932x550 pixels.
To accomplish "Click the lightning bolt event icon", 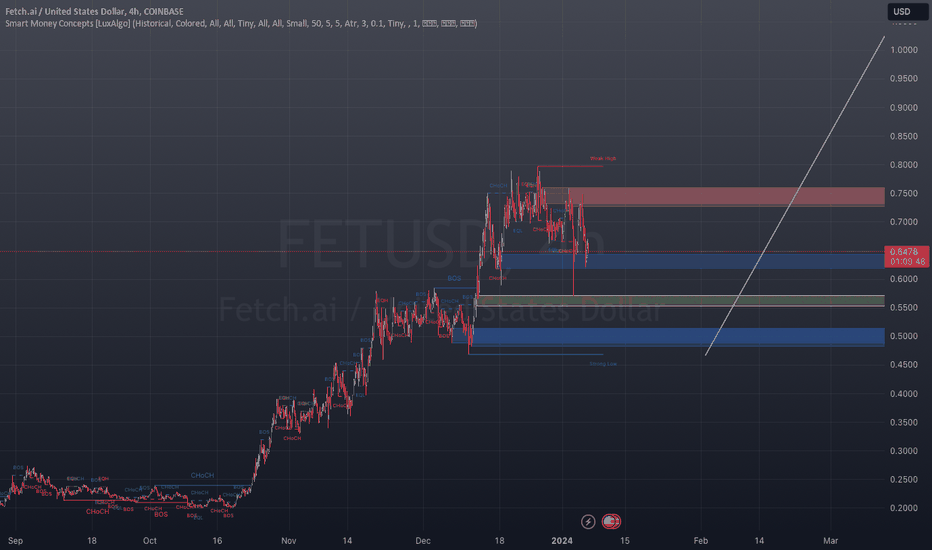I will [588, 521].
